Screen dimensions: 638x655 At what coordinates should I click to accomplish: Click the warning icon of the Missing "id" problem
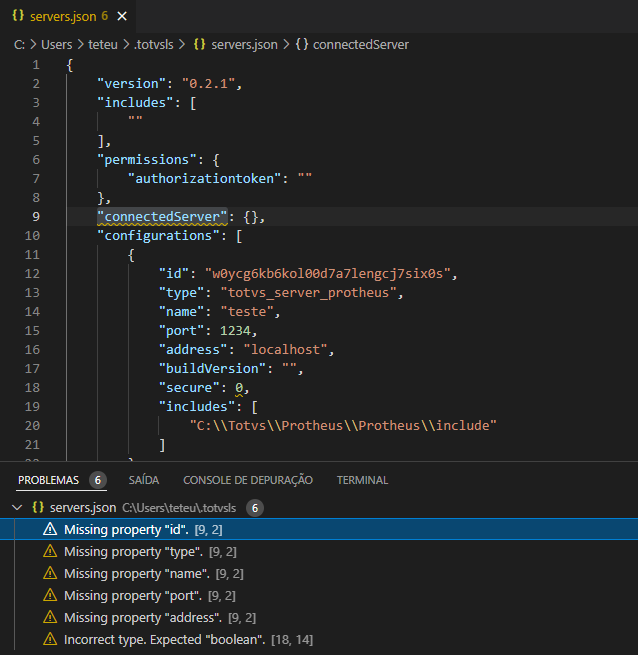tap(50, 529)
